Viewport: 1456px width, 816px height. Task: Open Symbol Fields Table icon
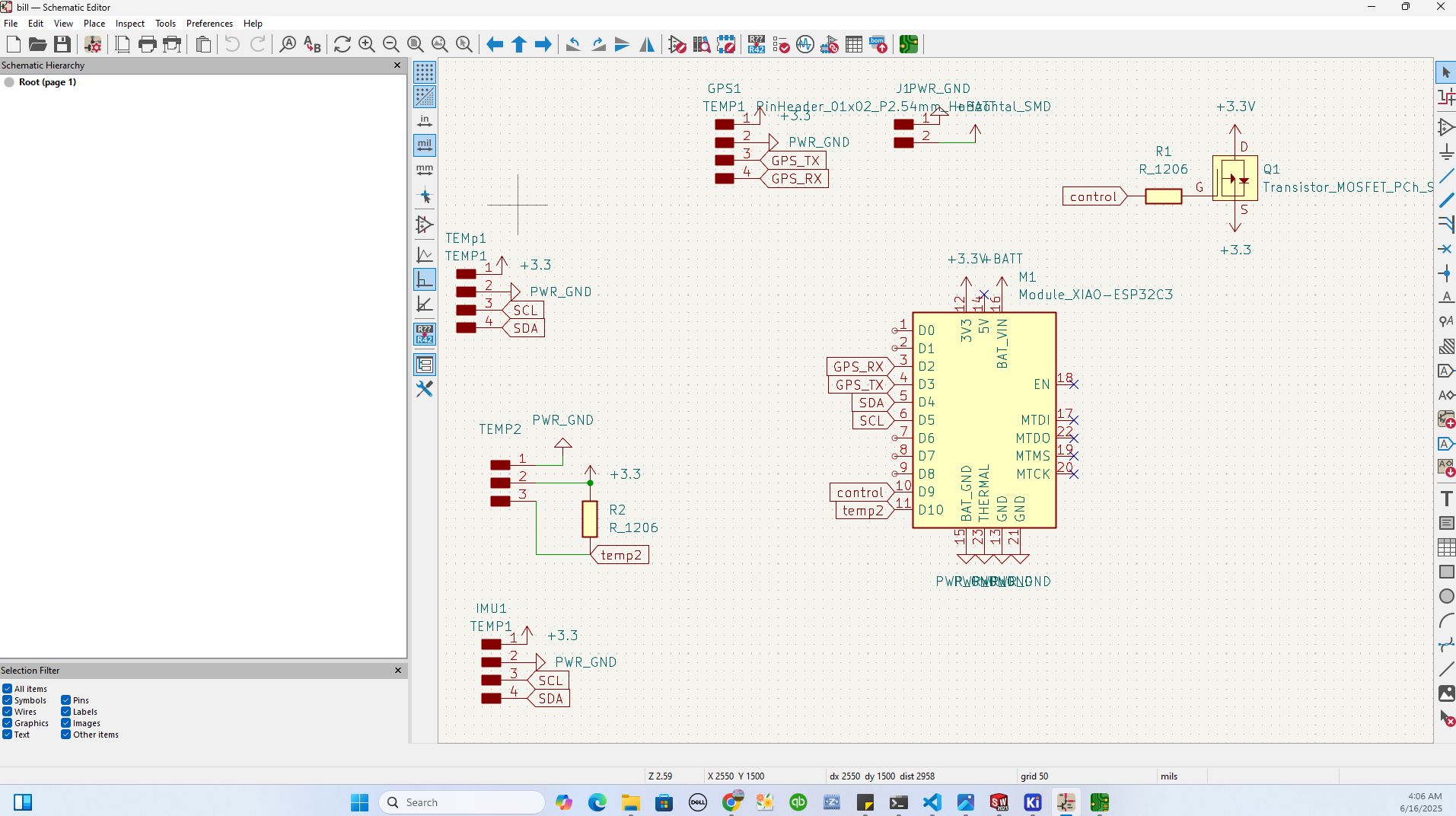pos(854,44)
